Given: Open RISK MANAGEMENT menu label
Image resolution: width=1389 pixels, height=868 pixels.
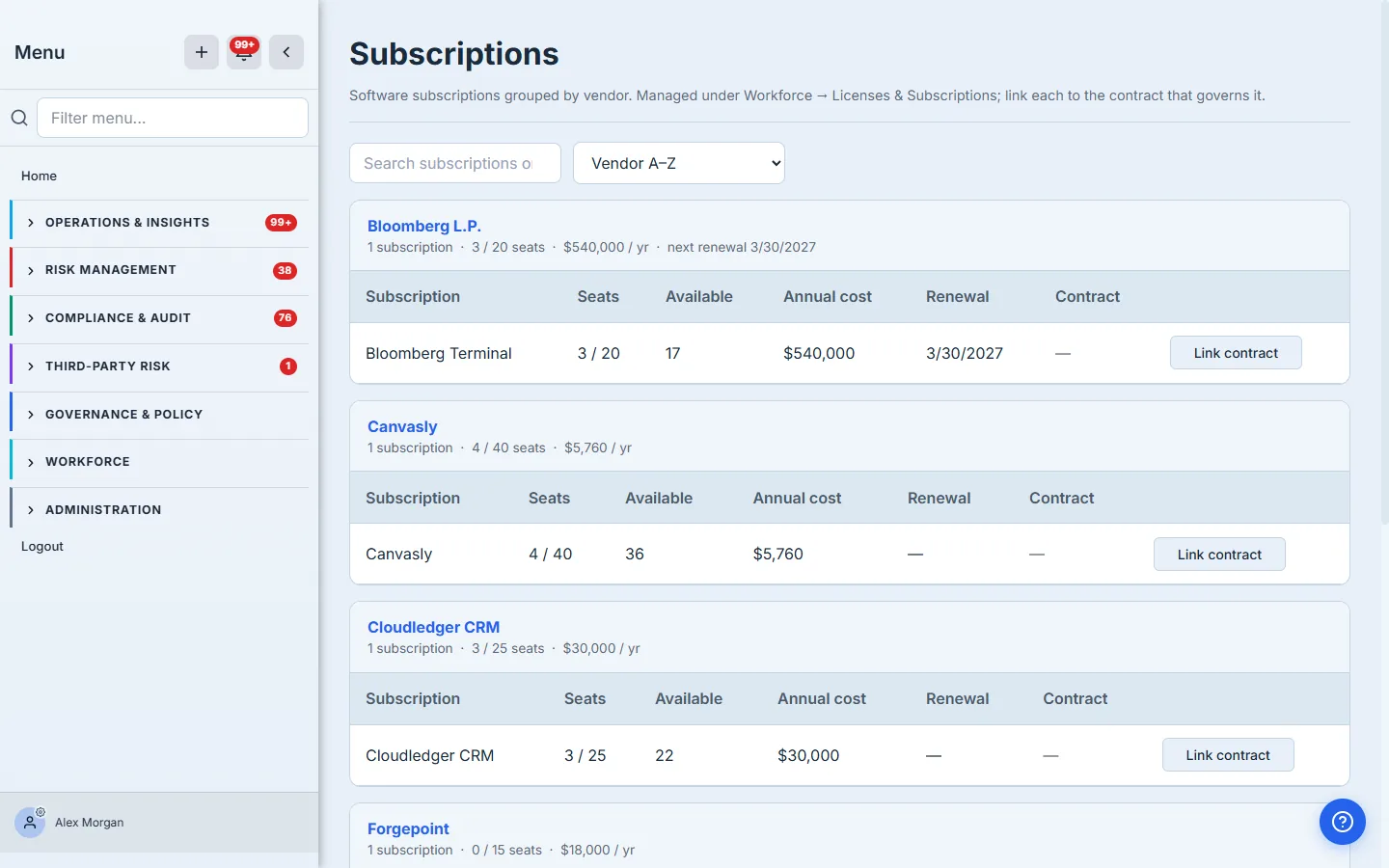Looking at the screenshot, I should click(111, 270).
